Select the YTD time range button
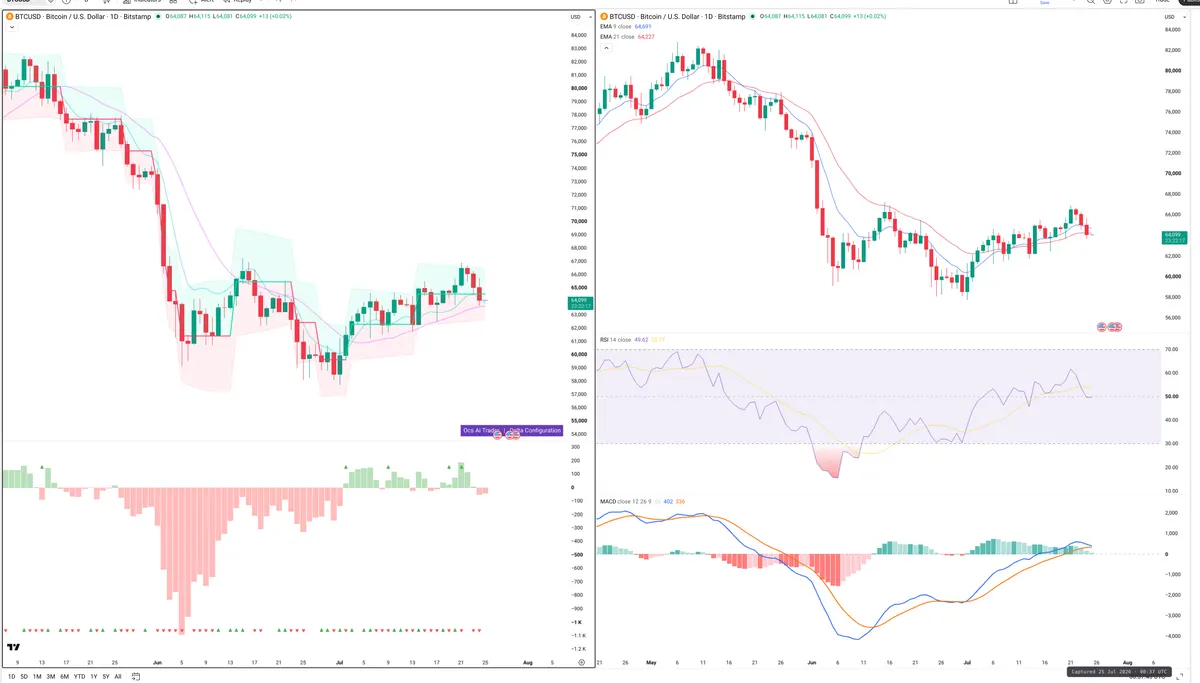Viewport: 1200px width, 683px height. [79, 677]
